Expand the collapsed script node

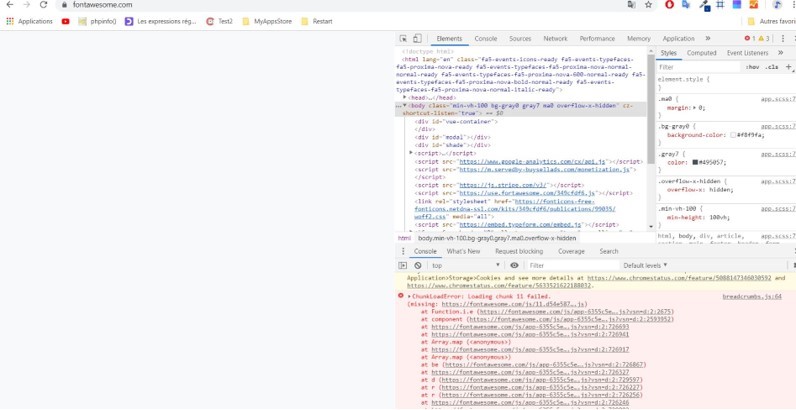412,153
